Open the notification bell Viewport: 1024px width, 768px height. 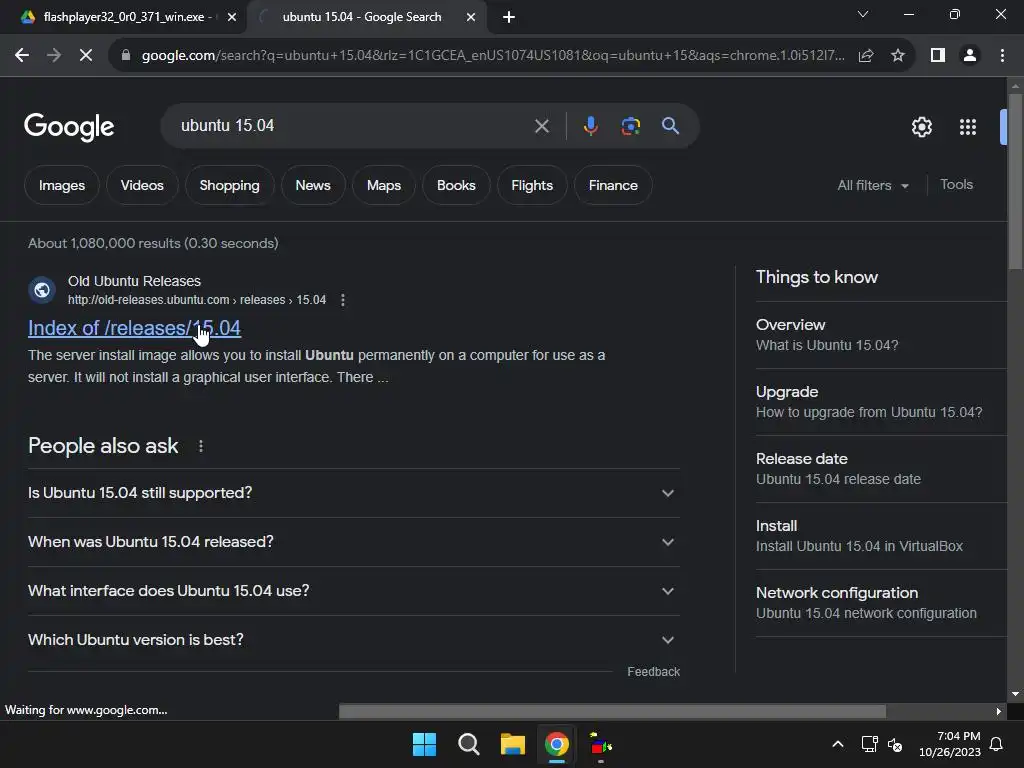997,744
